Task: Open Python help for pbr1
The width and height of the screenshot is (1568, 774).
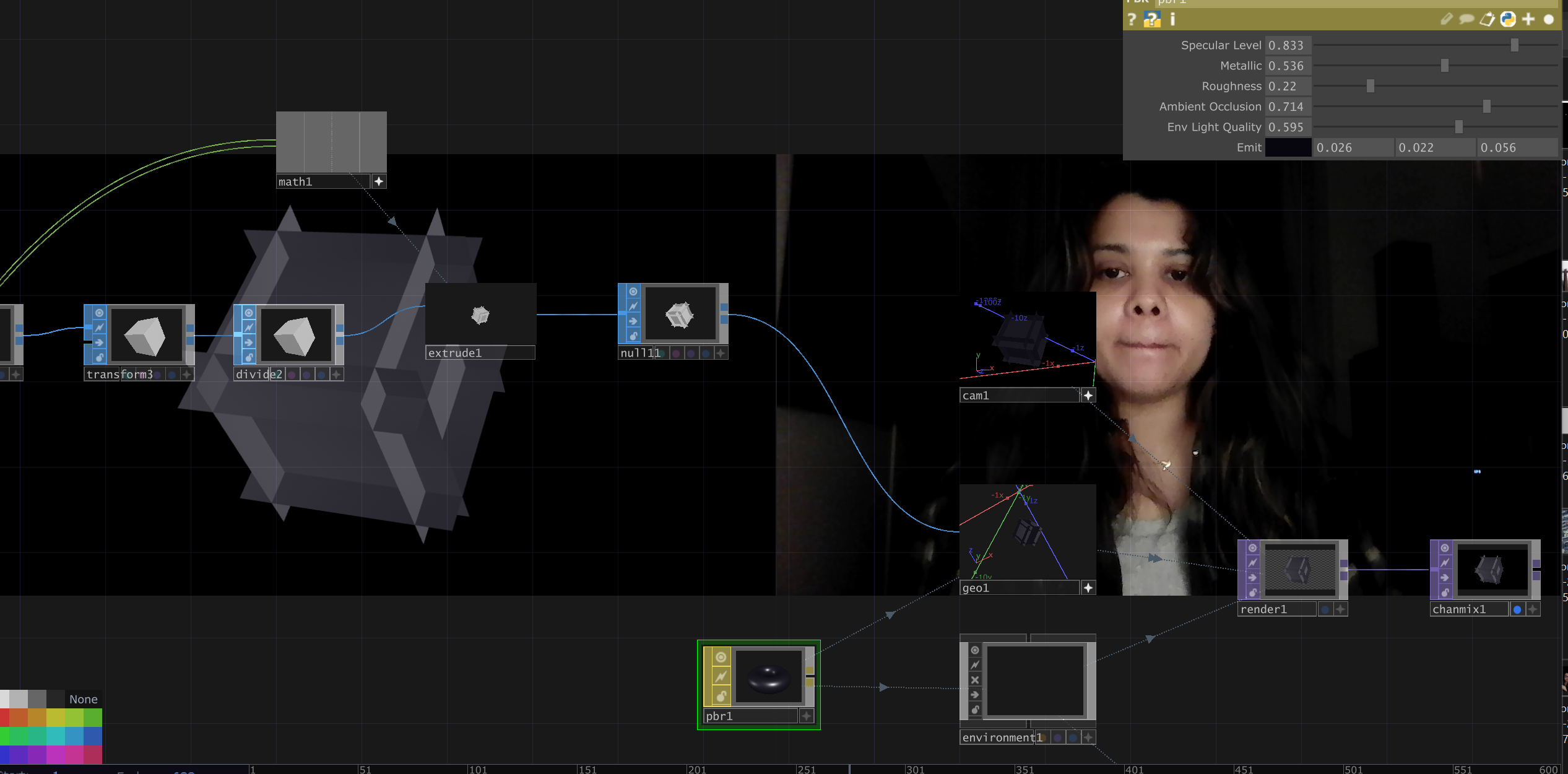Action: click(x=1152, y=20)
